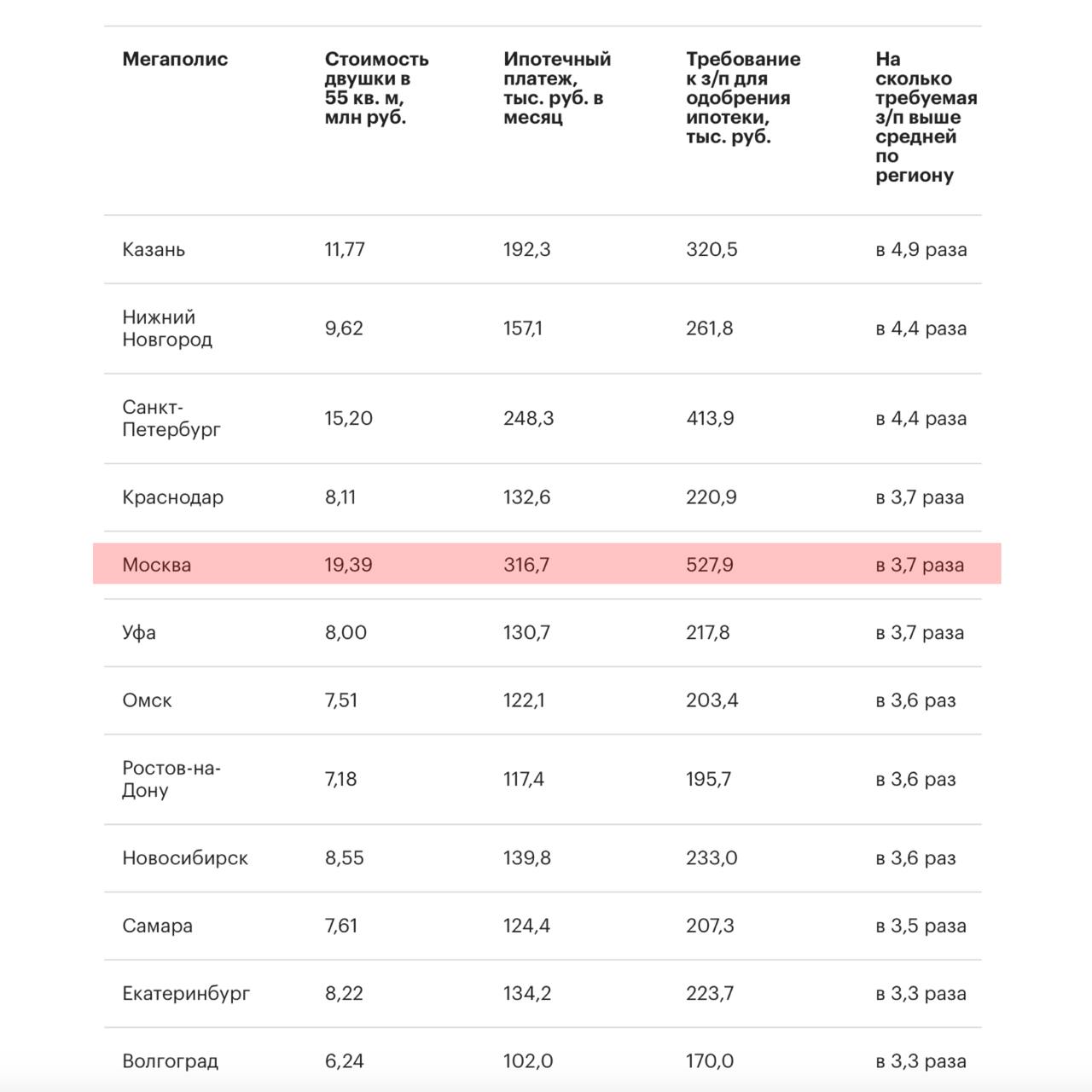
Task: Click the Стоимость двушки column header
Action: pyautogui.click(x=376, y=88)
